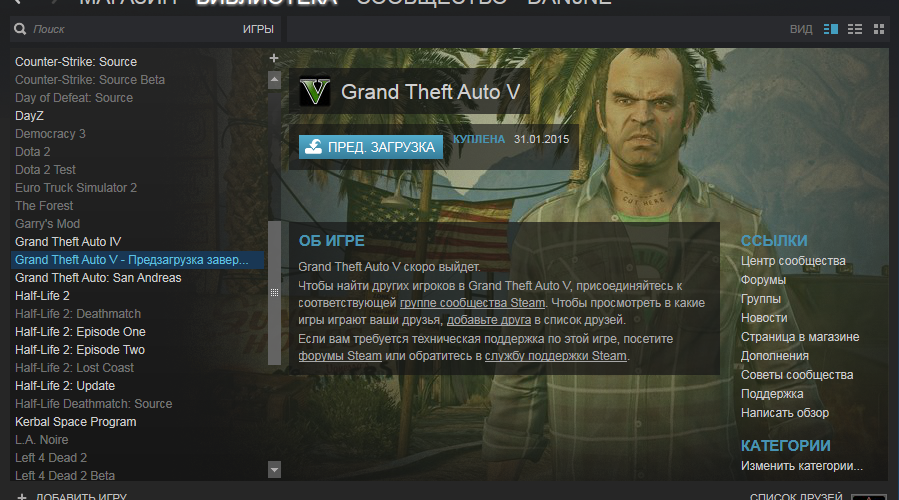This screenshot has width=899, height=500.
Task: Click the ПРЕД. ЗАГРУЗКА button
Action: coord(371,147)
